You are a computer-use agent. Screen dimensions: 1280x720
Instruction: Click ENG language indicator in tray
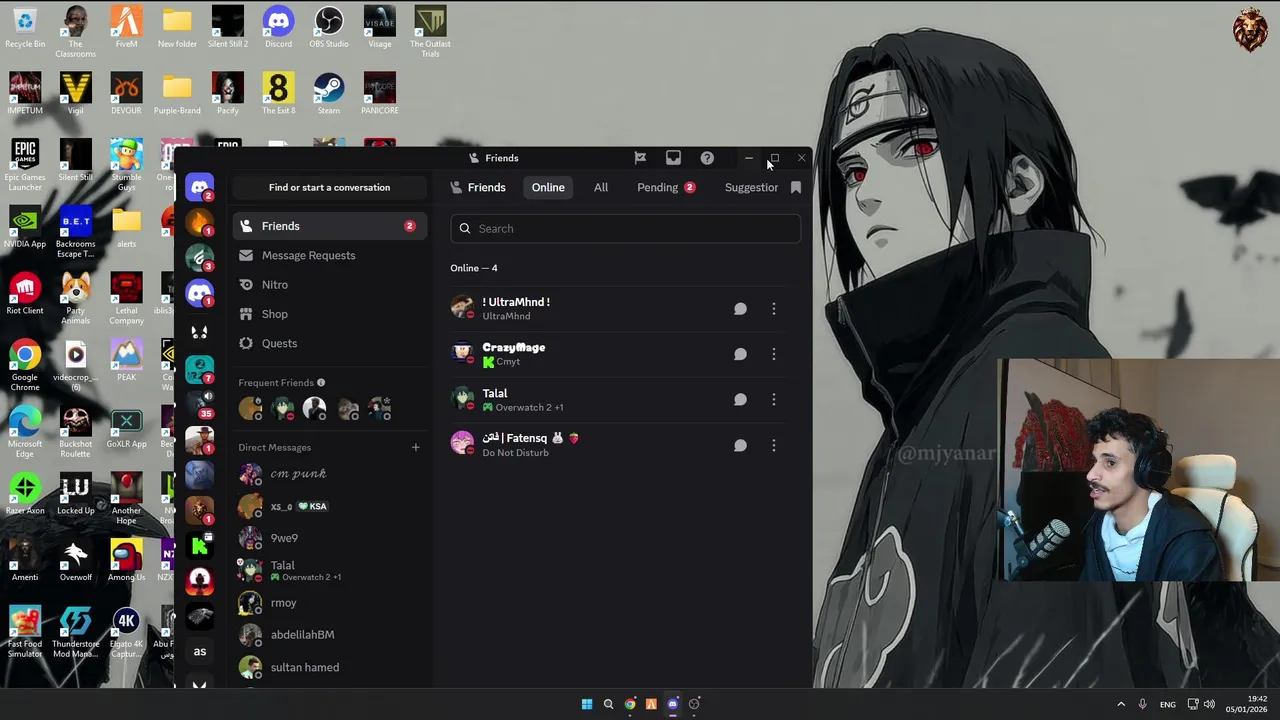point(1168,705)
